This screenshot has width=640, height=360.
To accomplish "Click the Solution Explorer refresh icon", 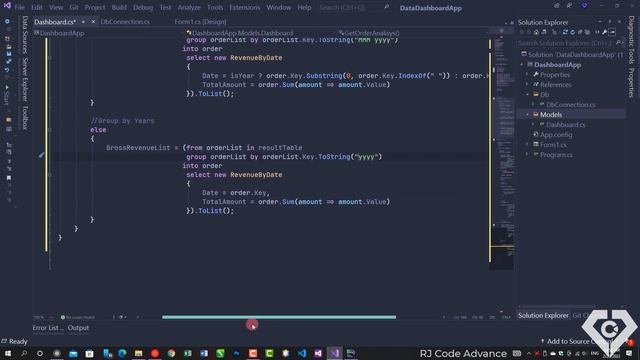I will click(573, 32).
